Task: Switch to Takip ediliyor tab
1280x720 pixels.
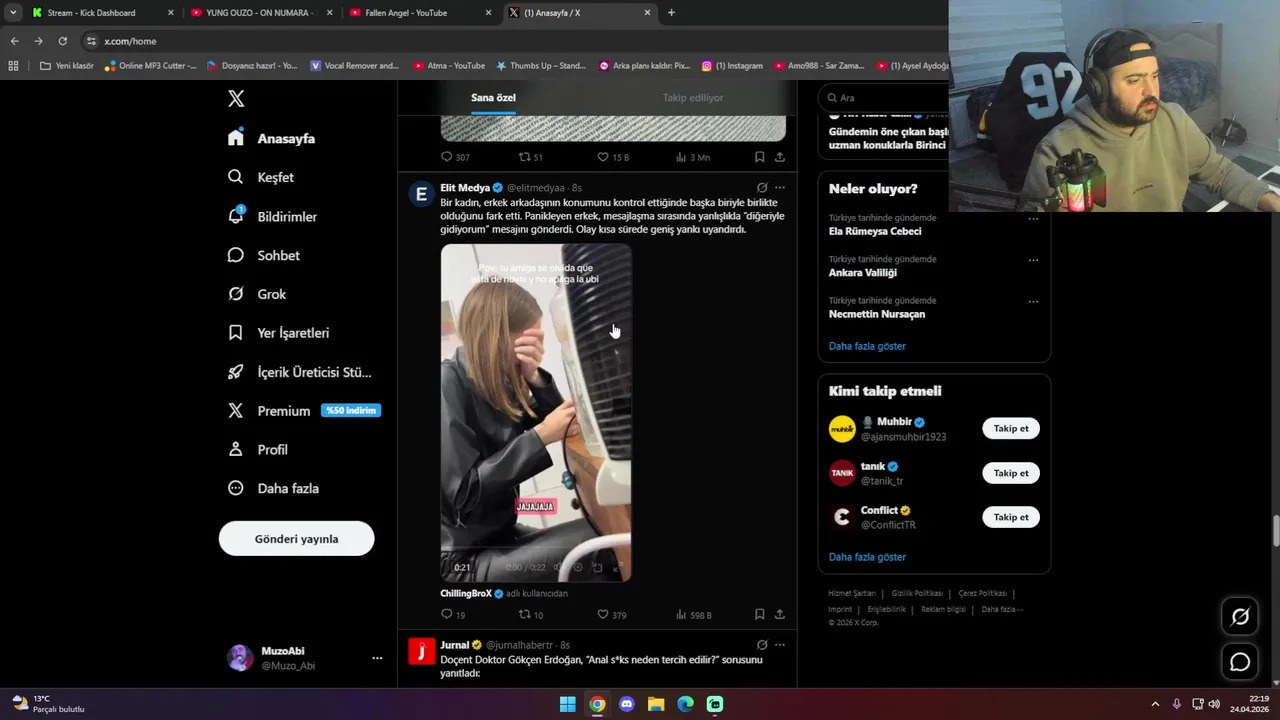Action: click(x=693, y=98)
